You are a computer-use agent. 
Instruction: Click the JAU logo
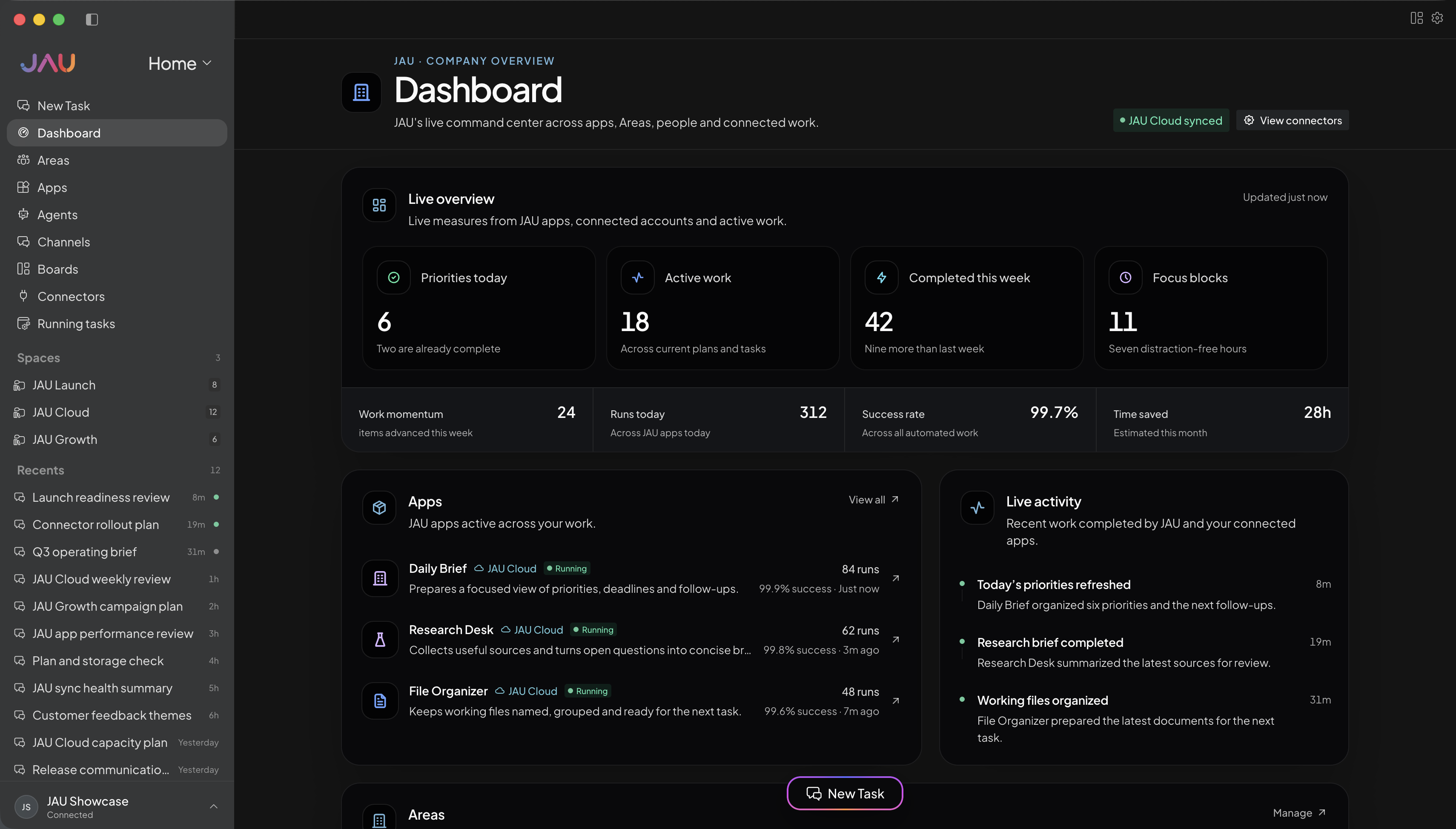coord(48,63)
